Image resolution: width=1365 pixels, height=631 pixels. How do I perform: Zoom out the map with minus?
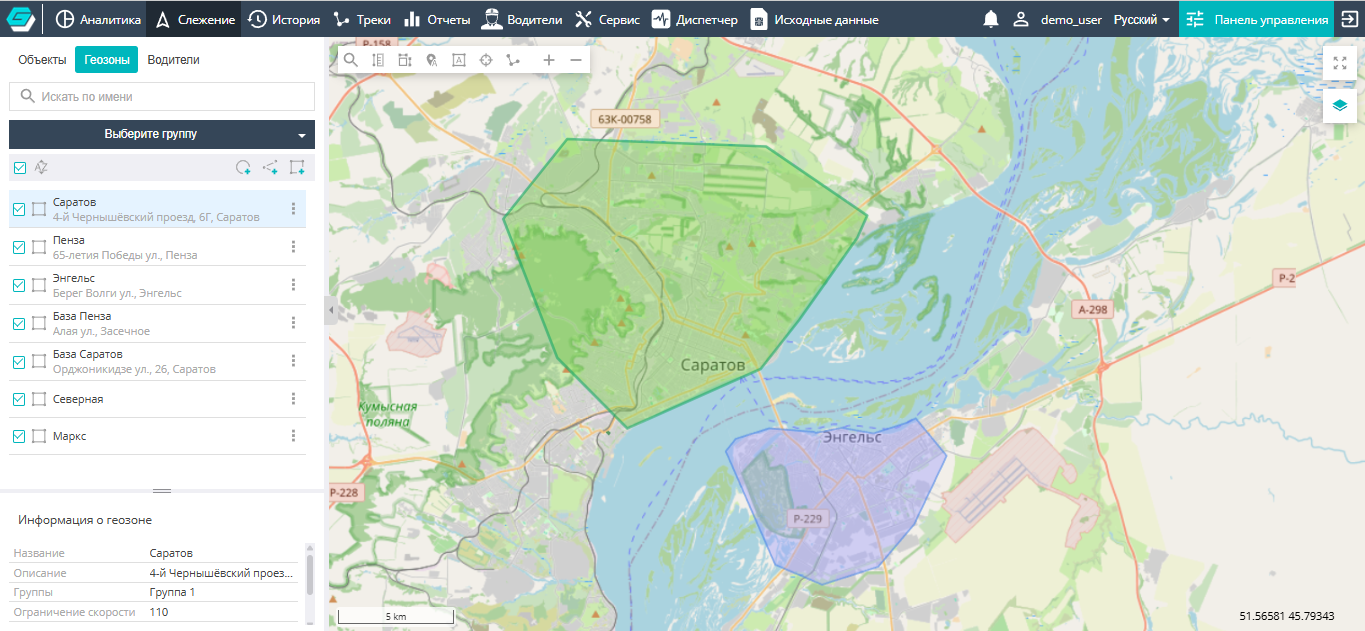click(576, 60)
